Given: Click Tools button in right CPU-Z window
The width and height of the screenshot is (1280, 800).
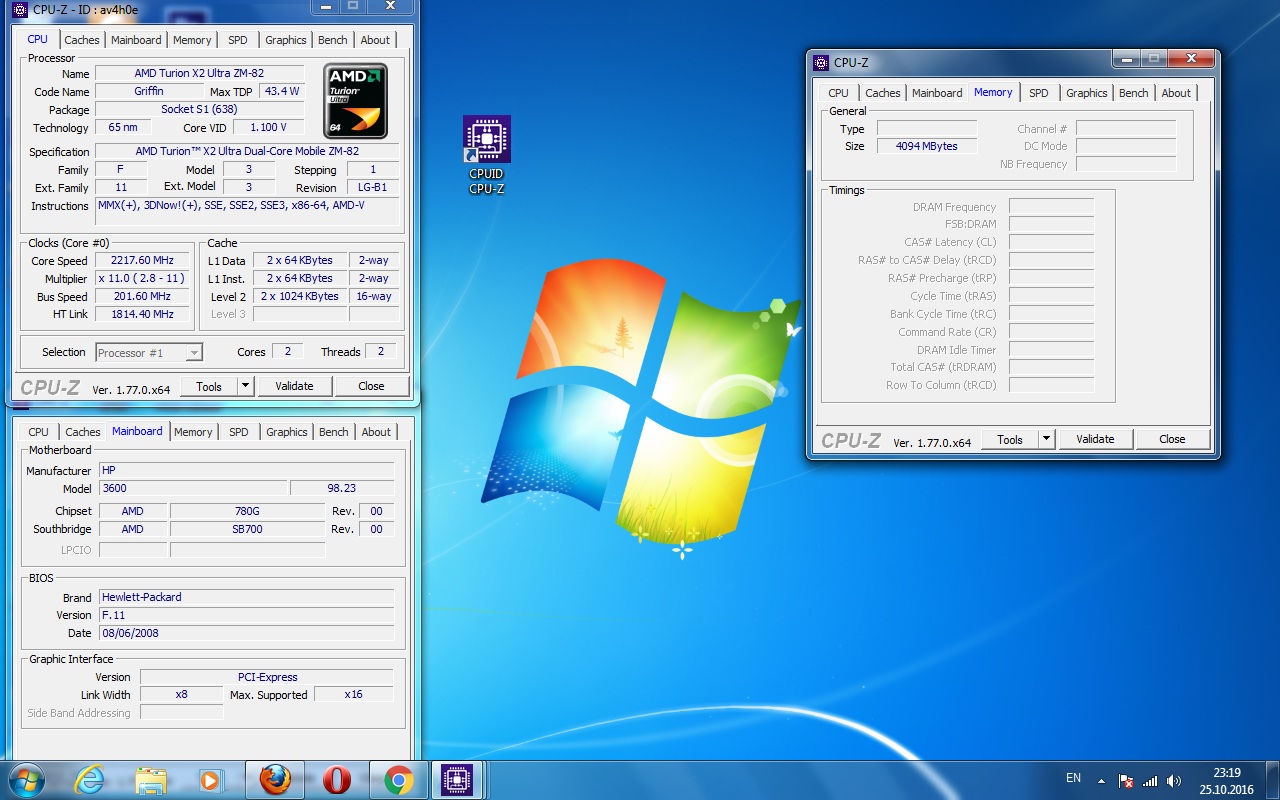Looking at the screenshot, I should point(1010,439).
